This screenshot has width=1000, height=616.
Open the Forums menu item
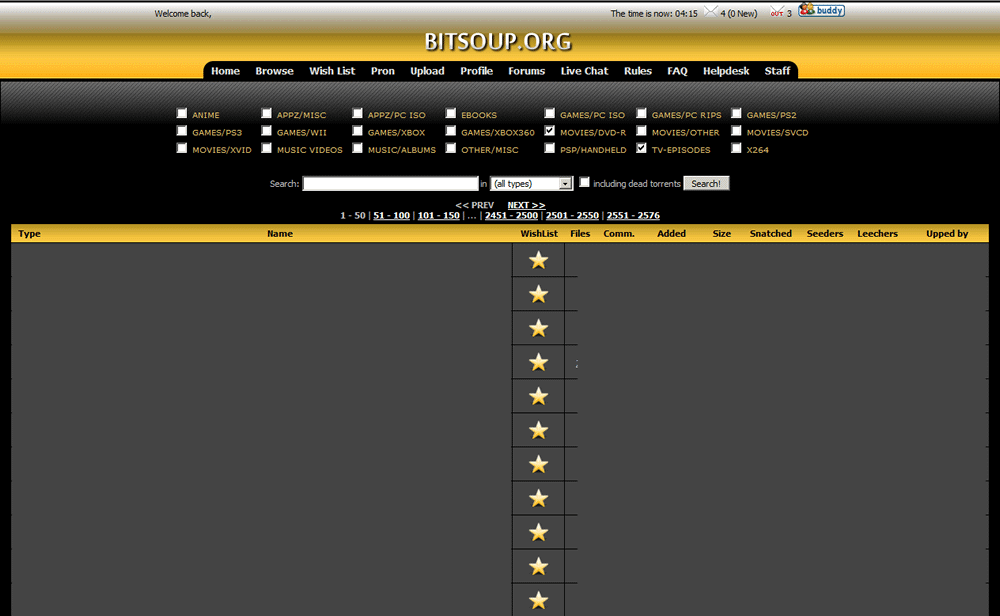click(526, 71)
